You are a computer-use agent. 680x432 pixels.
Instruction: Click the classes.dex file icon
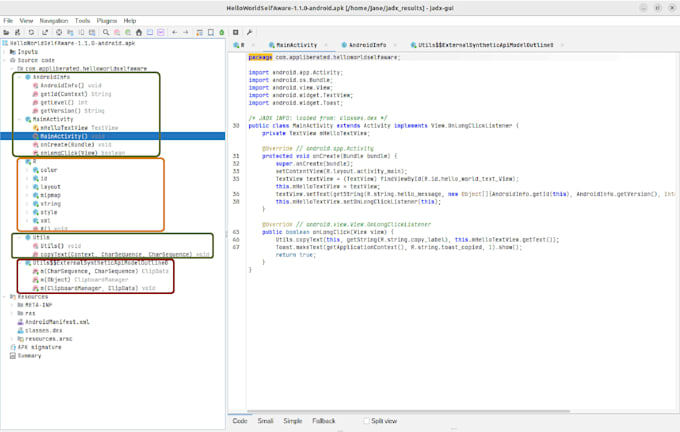[x=20, y=331]
